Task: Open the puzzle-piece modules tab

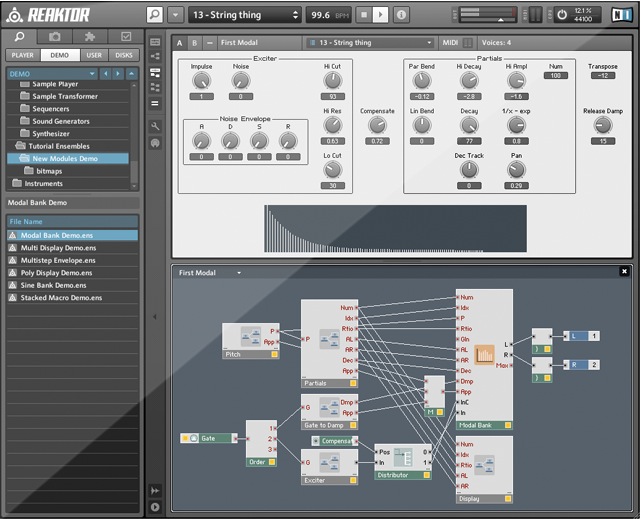Action: pos(90,37)
